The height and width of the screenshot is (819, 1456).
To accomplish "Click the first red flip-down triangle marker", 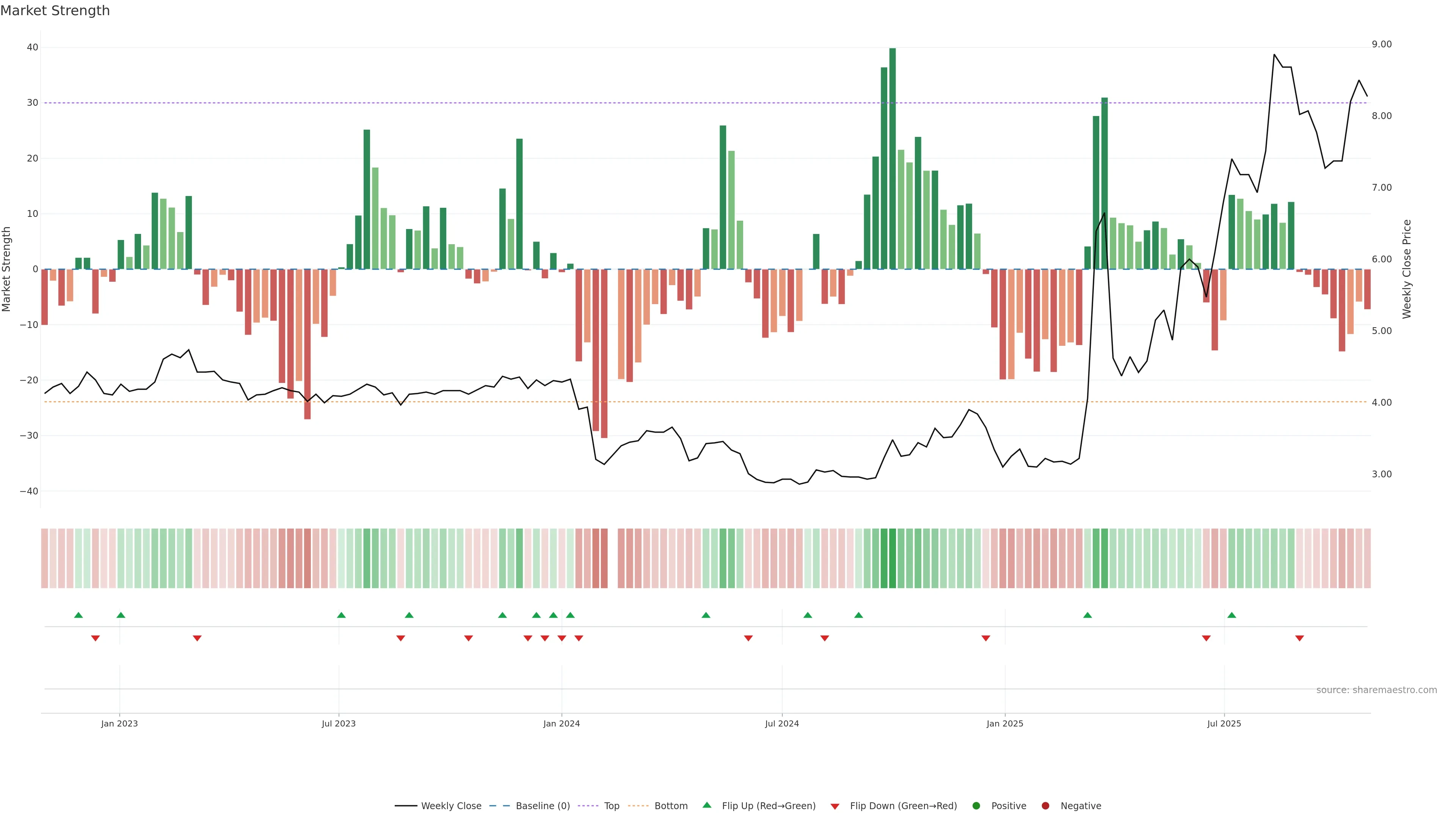I will click(96, 638).
